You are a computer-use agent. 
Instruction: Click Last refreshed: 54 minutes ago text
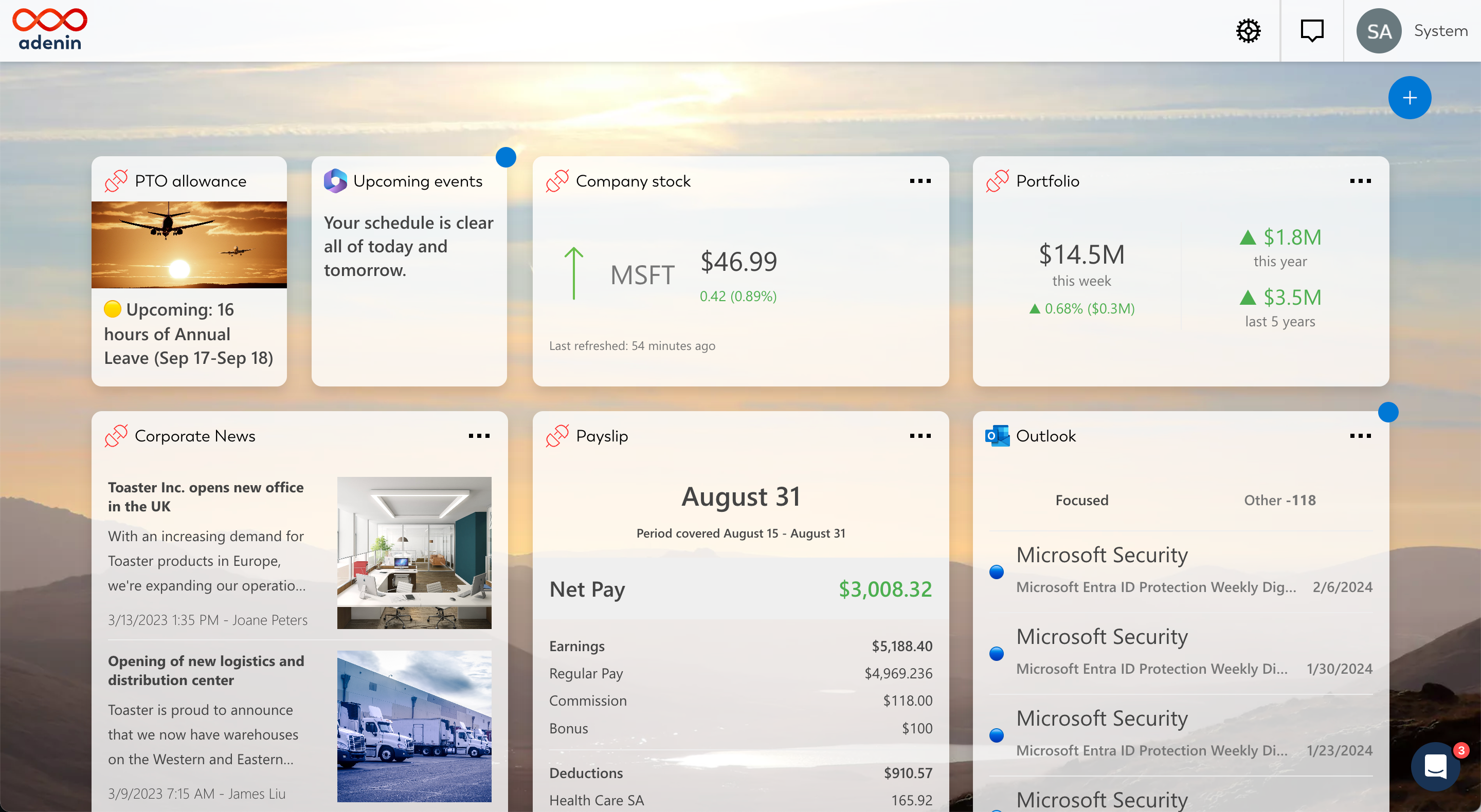(x=632, y=346)
